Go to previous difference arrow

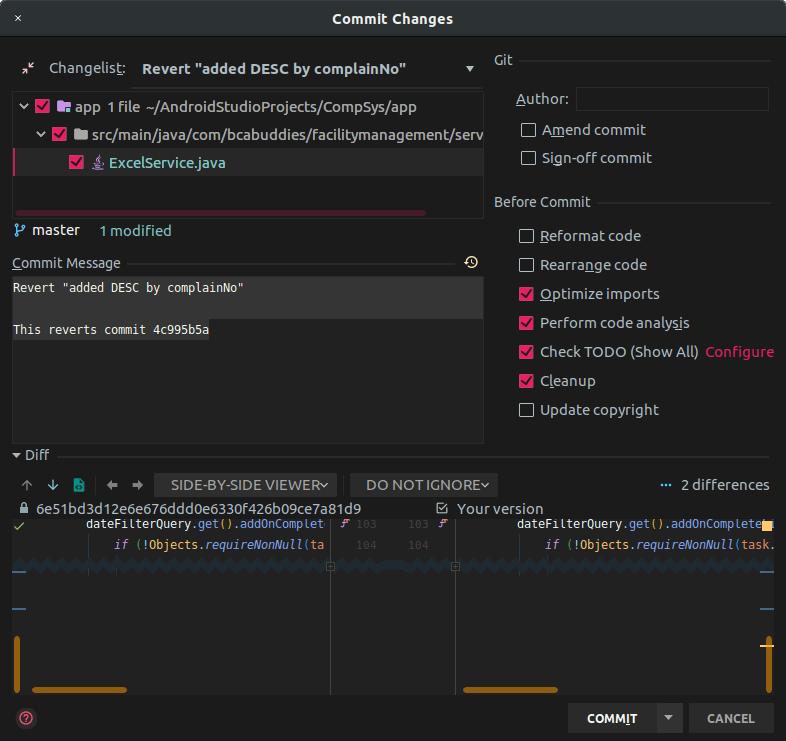pyautogui.click(x=27, y=485)
